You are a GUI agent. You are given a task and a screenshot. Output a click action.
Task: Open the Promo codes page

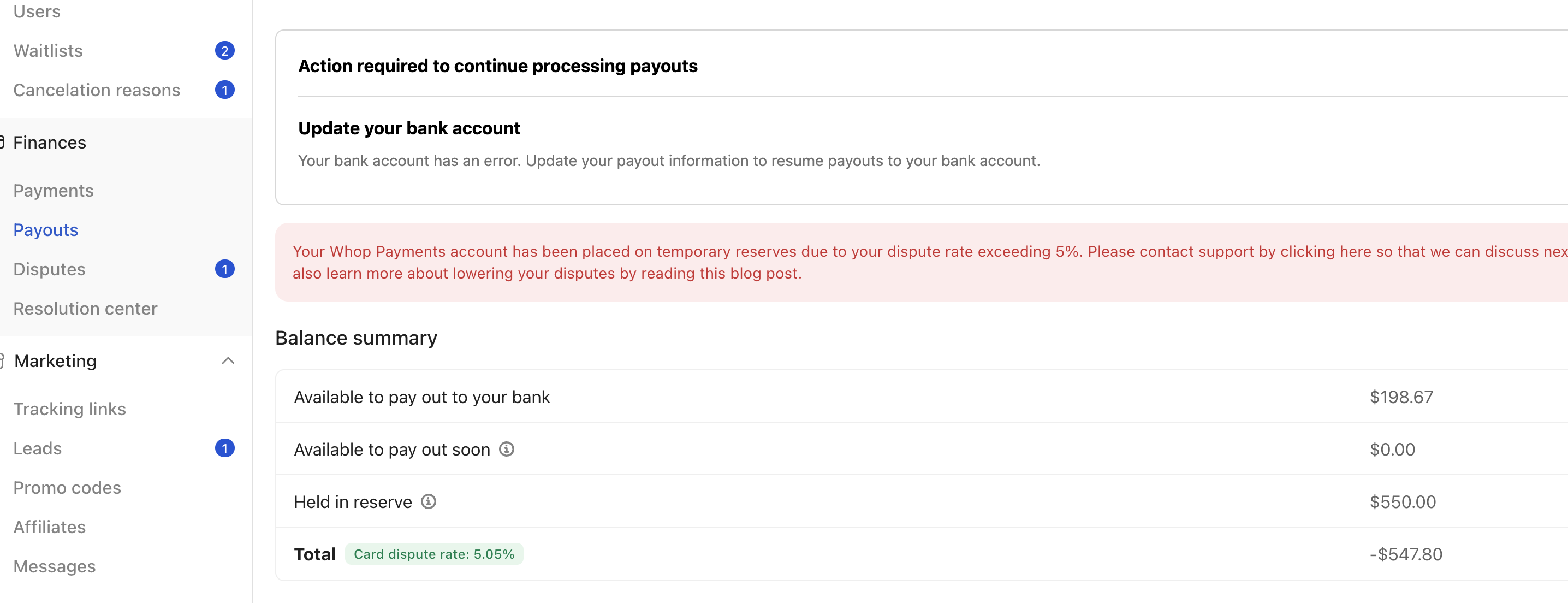67,487
